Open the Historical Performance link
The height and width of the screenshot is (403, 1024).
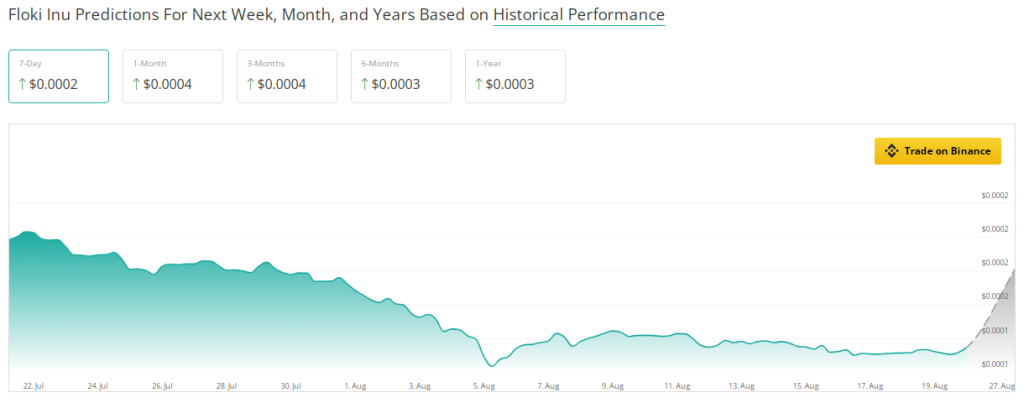pyautogui.click(x=579, y=14)
